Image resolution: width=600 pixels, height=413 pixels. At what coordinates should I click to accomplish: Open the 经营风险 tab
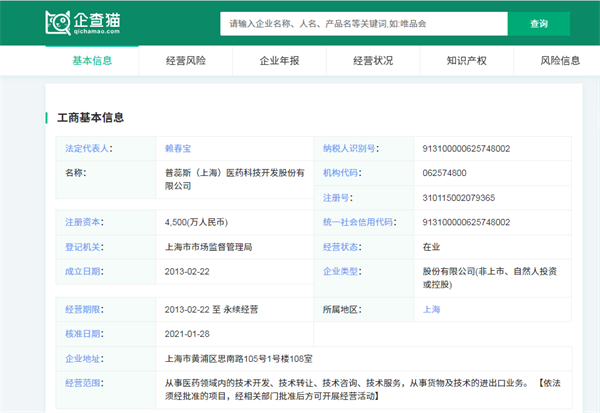[186, 60]
